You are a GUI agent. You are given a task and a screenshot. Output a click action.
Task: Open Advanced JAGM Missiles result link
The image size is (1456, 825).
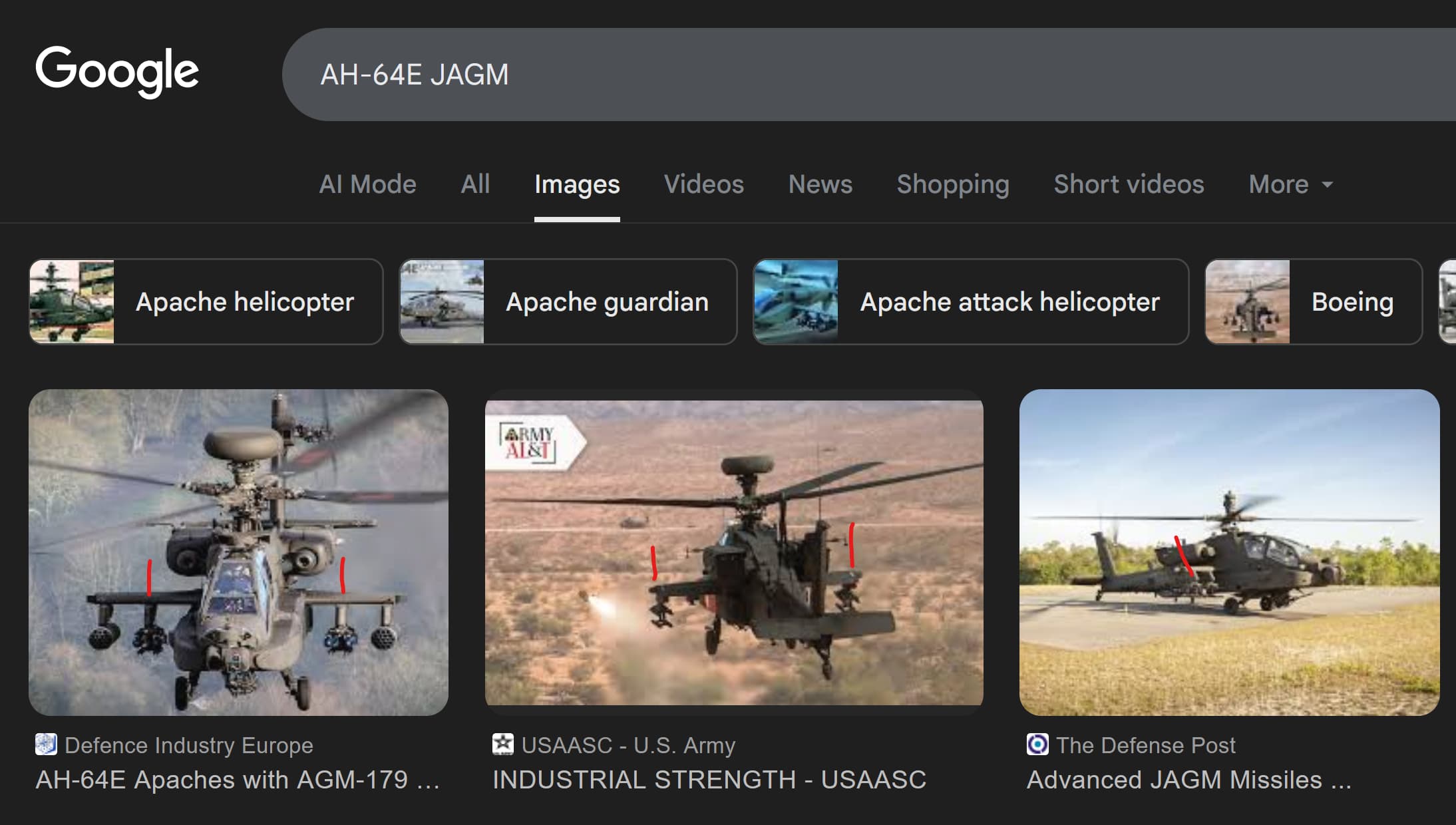coord(1188,780)
